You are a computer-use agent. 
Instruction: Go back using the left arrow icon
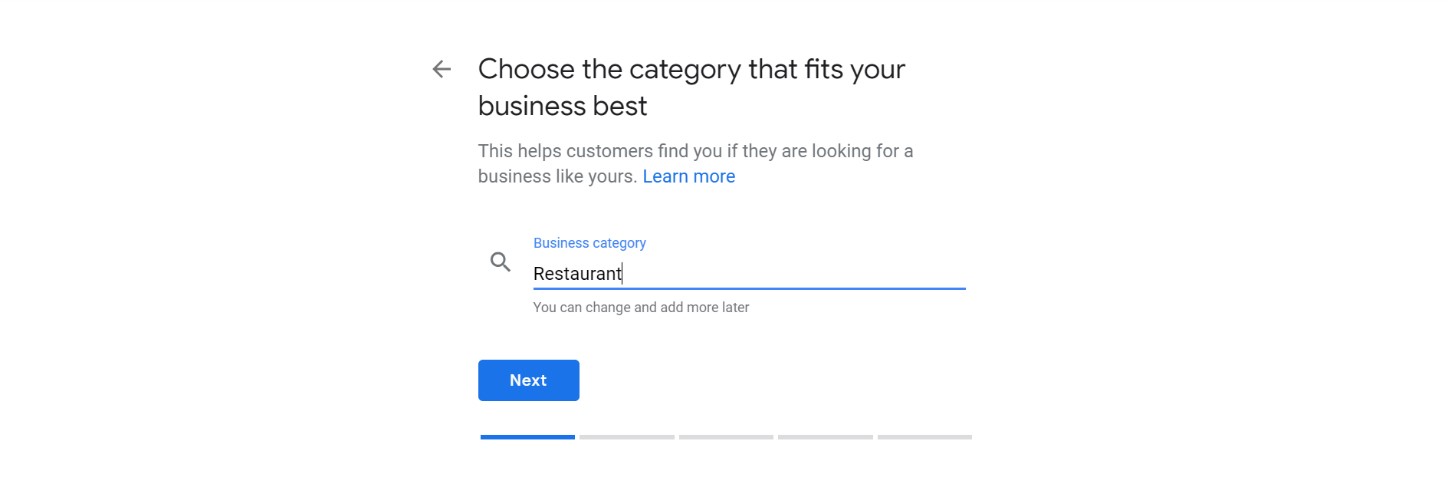pos(441,69)
